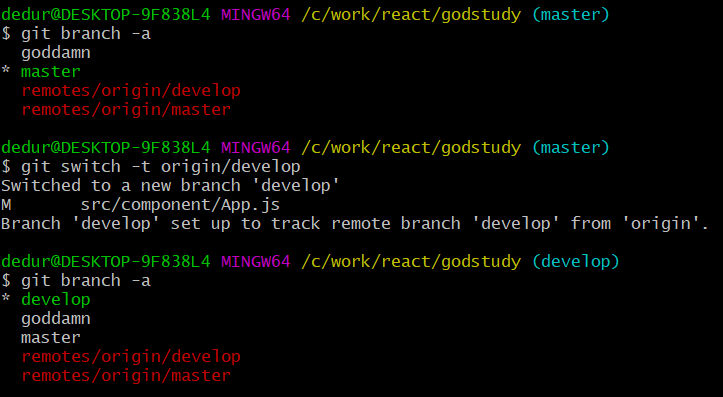This screenshot has width=723, height=397.
Task: Click the '(master)' indicator in the first prompt
Action: pos(571,15)
